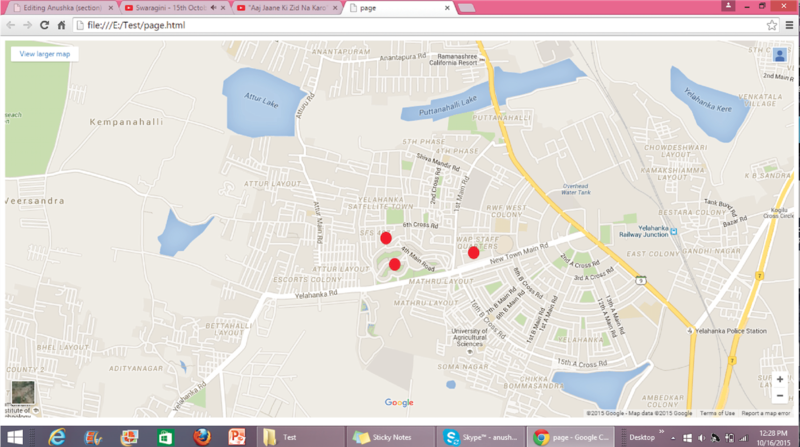This screenshot has height=447, width=800.
Task: Click red marker near WAP Staff Quarters
Action: click(474, 252)
